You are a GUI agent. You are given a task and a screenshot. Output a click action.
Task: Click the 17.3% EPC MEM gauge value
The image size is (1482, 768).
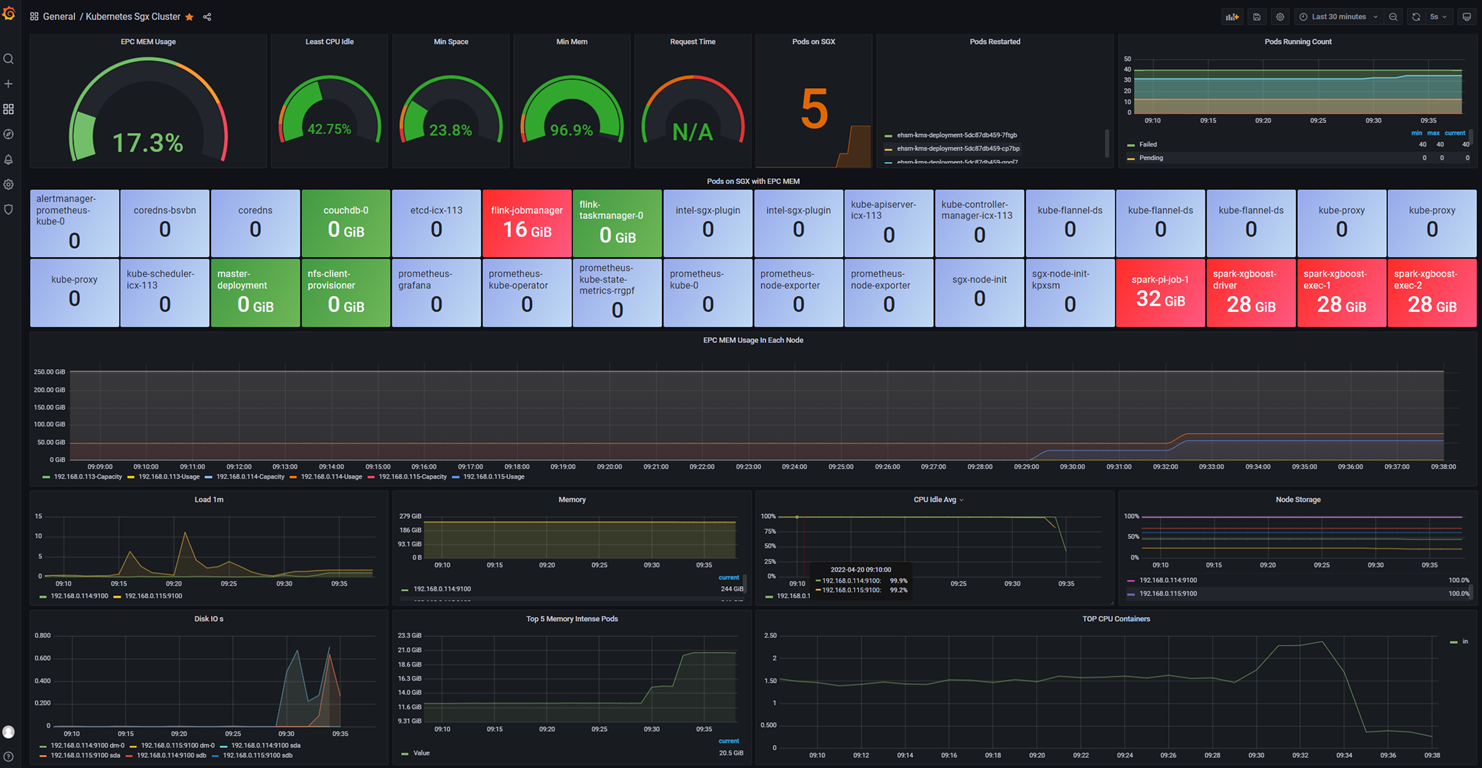pyautogui.click(x=148, y=143)
